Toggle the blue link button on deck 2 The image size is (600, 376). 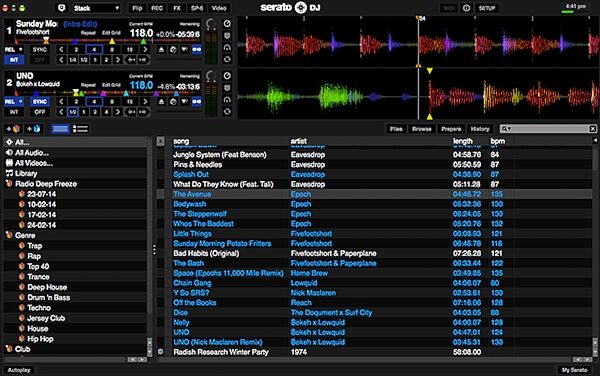197,102
